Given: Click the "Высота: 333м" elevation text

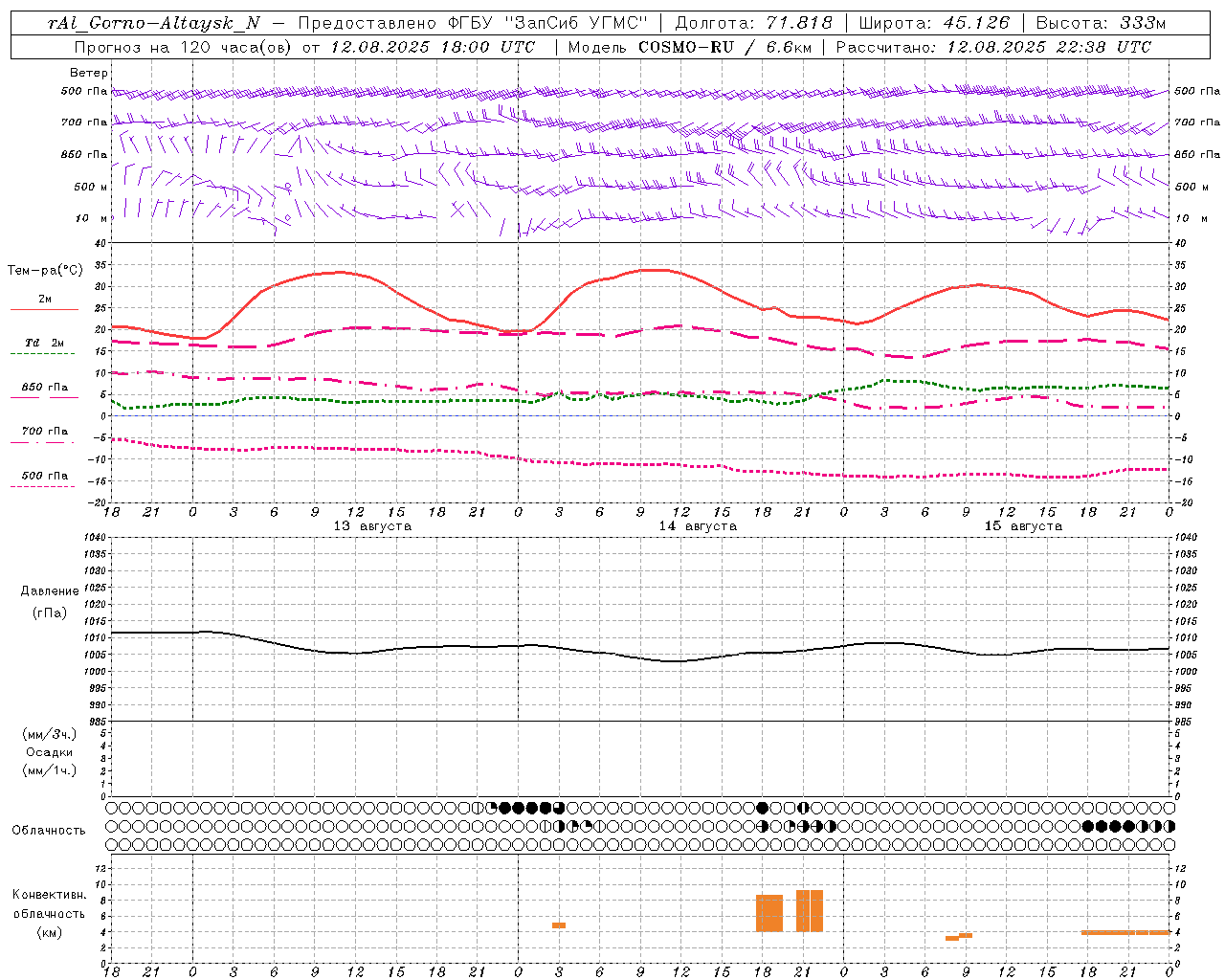Looking at the screenshot, I should (1102, 23).
